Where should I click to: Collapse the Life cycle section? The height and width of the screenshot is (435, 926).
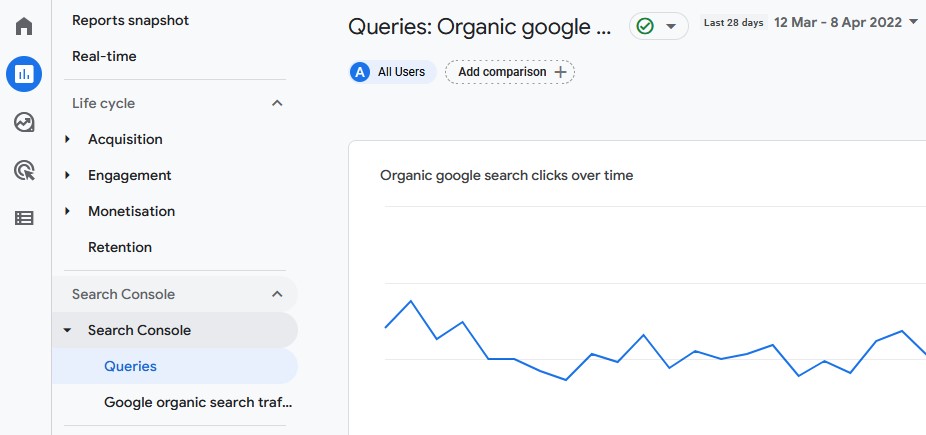click(x=277, y=103)
